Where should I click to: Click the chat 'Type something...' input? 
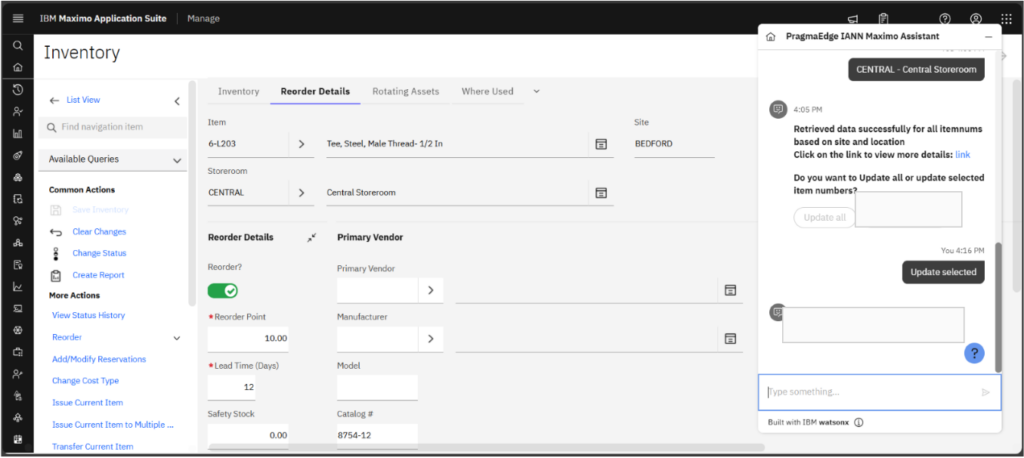pos(872,392)
